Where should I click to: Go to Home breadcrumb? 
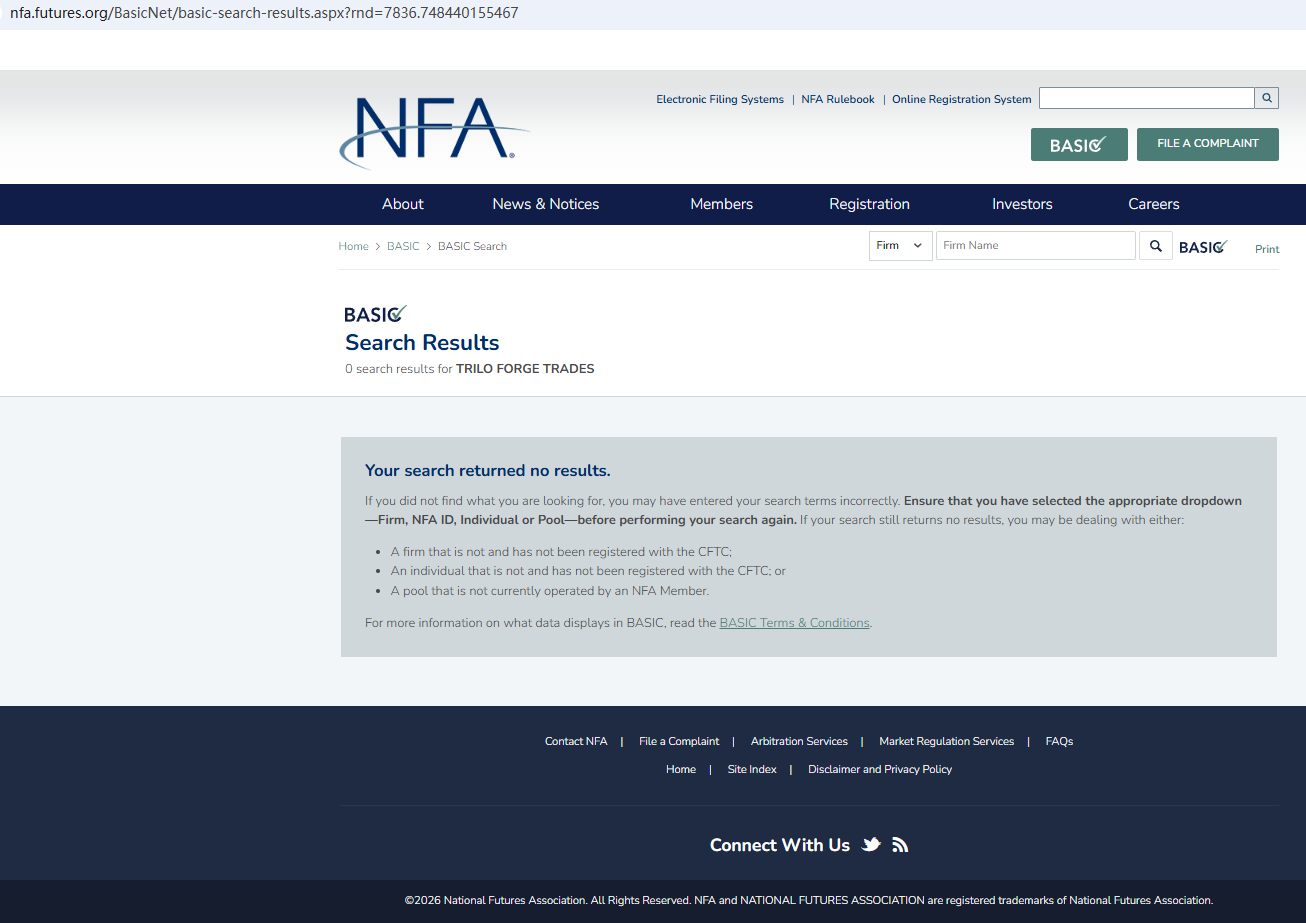(354, 246)
